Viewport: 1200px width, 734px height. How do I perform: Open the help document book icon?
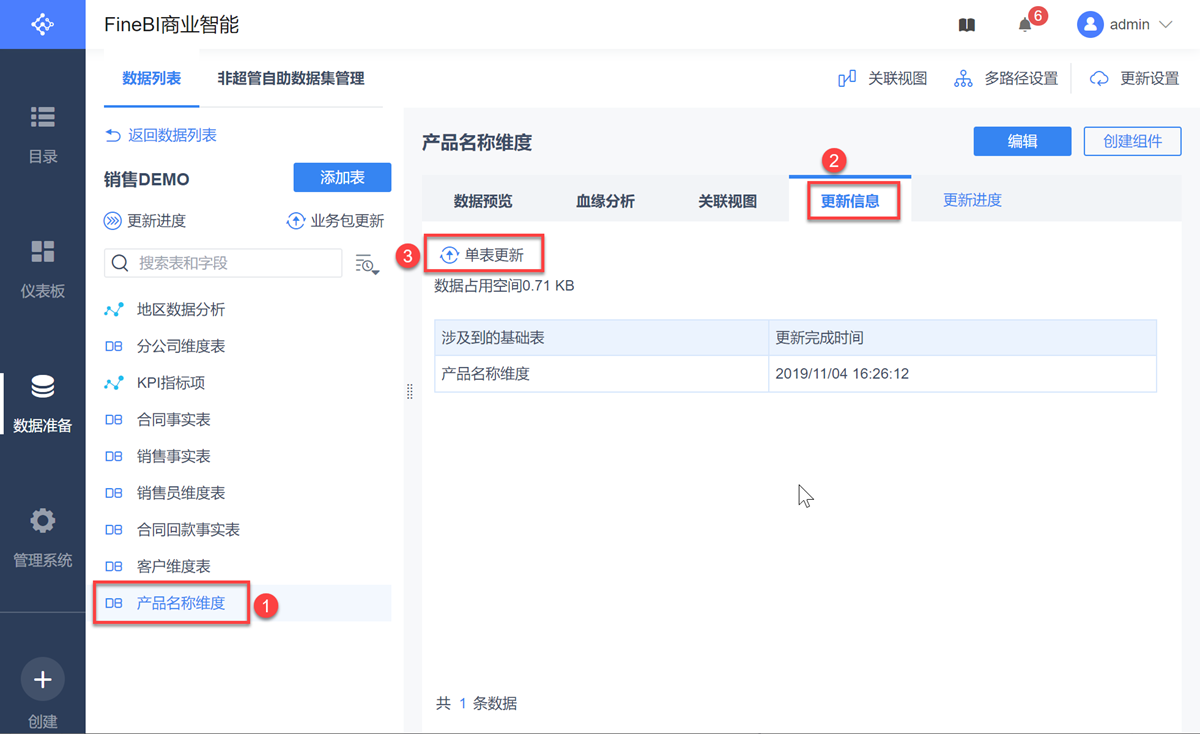[x=967, y=25]
